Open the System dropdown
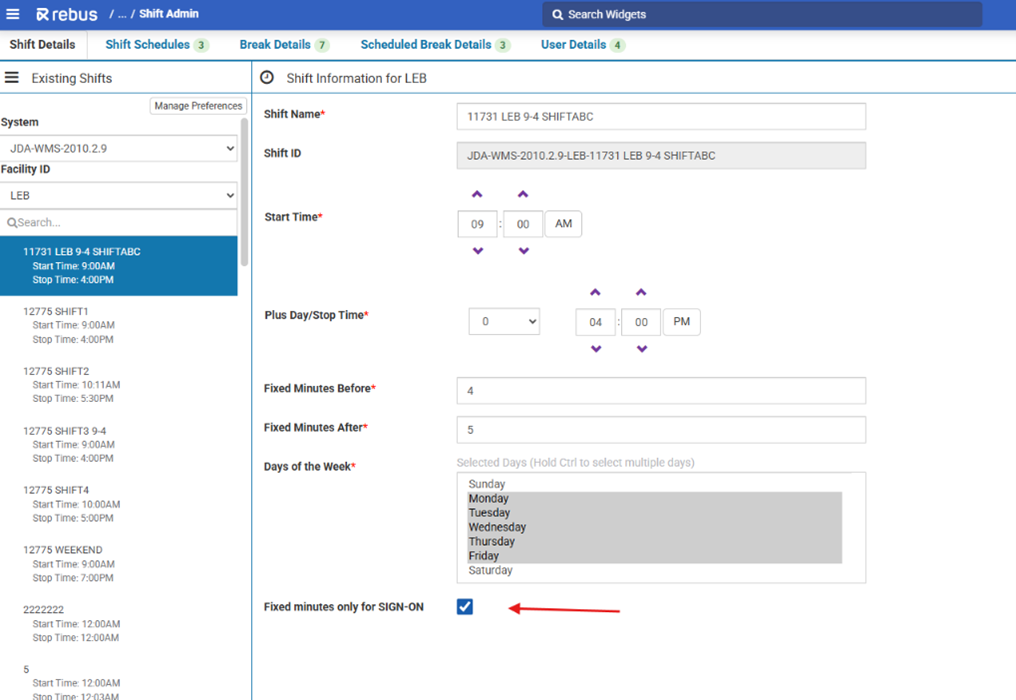This screenshot has width=1016, height=700. (119, 148)
